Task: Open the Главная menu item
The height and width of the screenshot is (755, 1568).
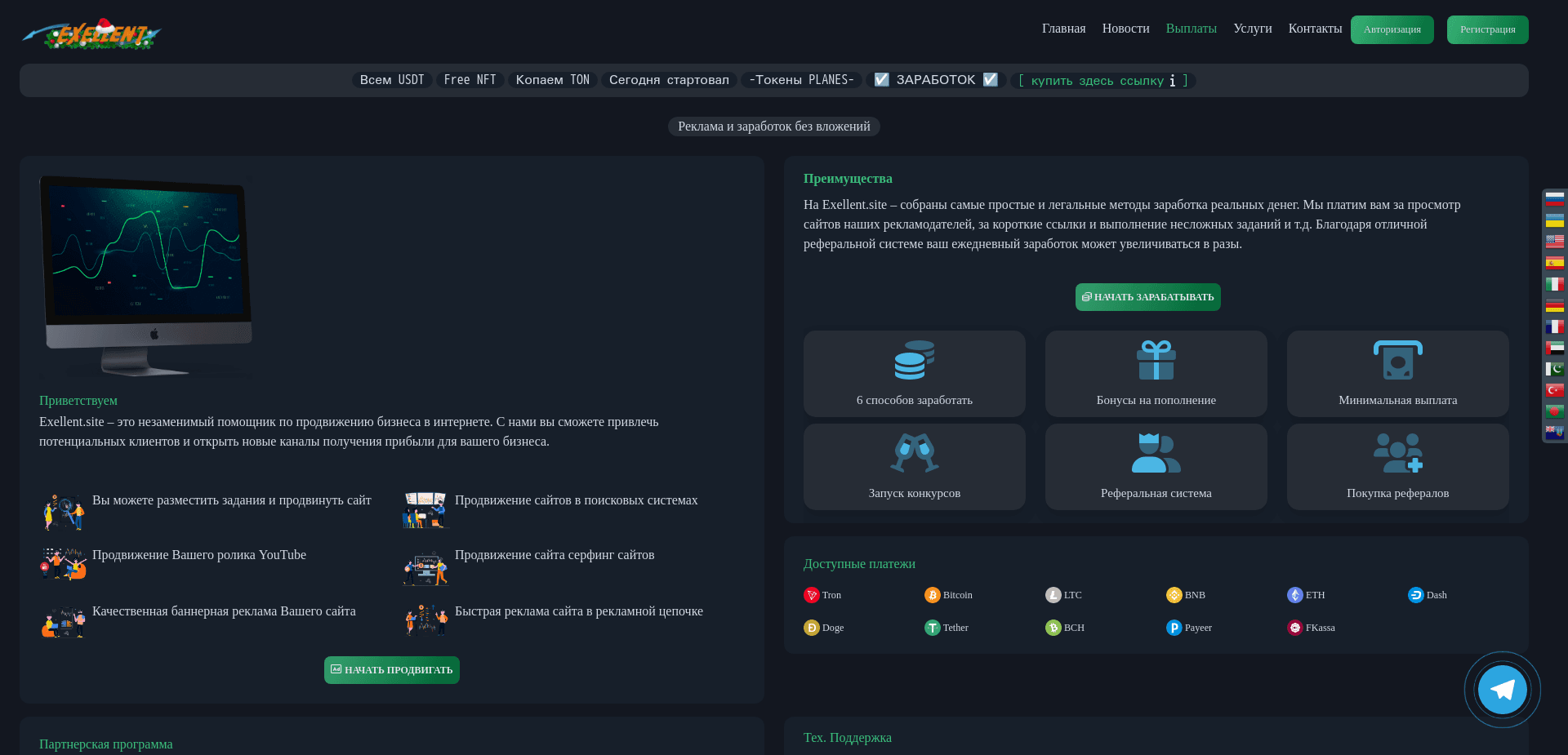Action: [x=1063, y=29]
